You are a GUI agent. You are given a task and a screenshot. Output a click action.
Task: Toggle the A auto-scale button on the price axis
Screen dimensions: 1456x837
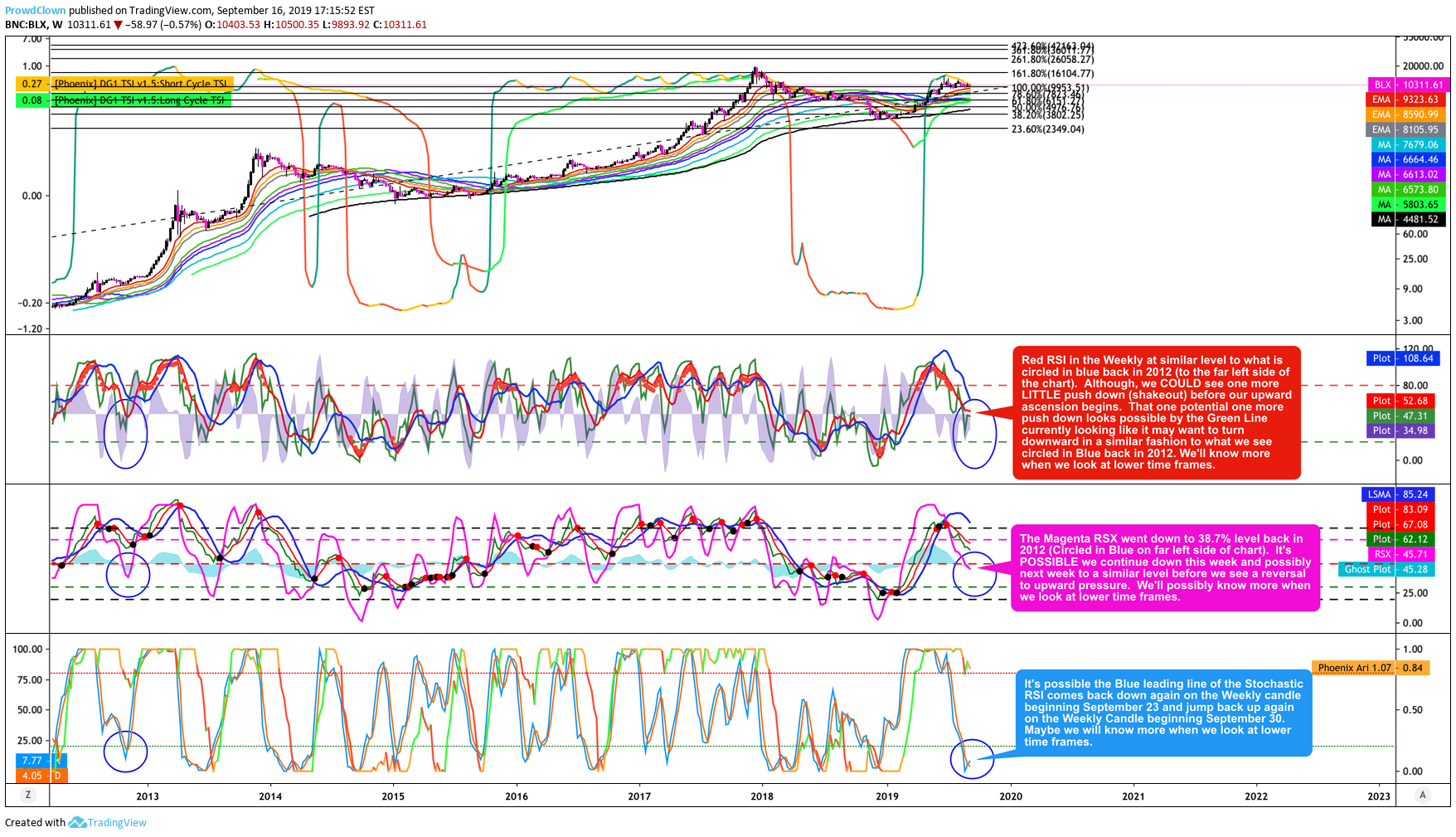point(1423,795)
